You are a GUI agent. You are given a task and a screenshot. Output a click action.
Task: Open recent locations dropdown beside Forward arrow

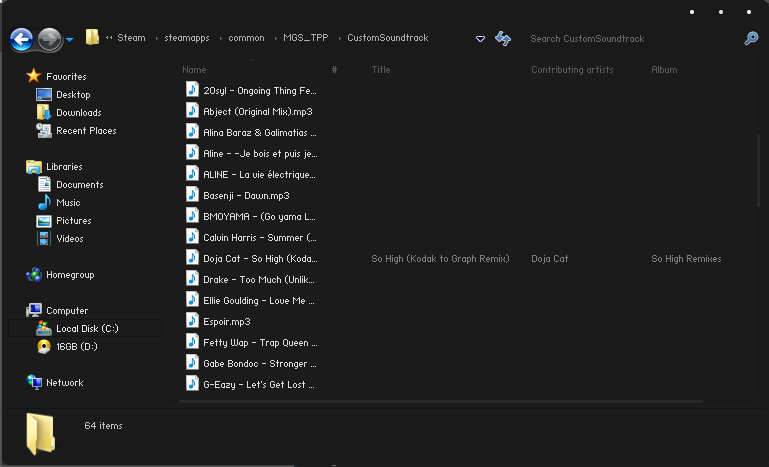pos(70,40)
